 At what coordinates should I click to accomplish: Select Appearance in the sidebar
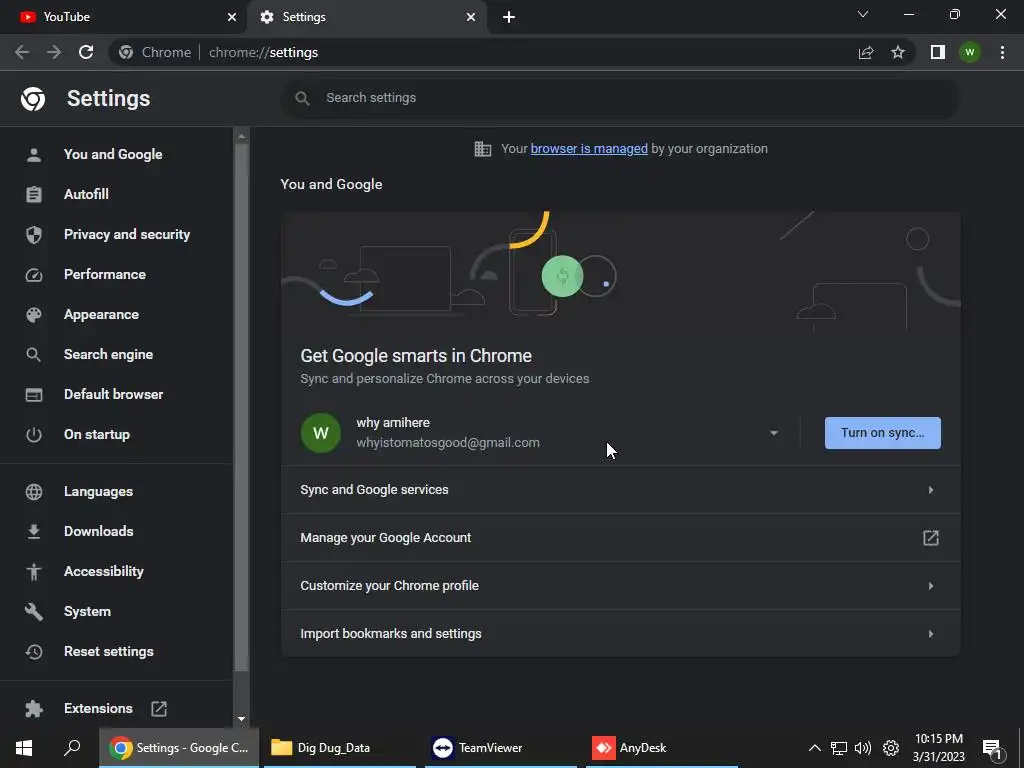[101, 314]
